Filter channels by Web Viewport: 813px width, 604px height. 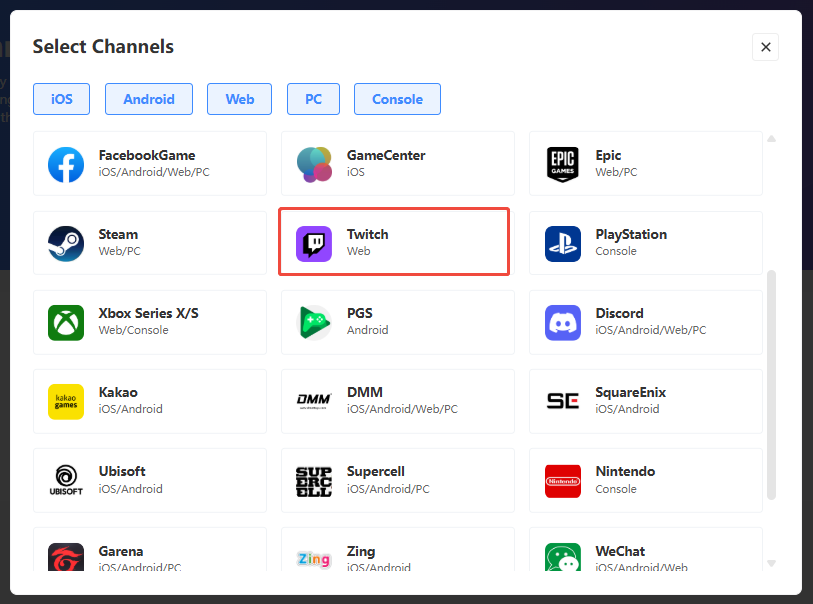click(240, 99)
